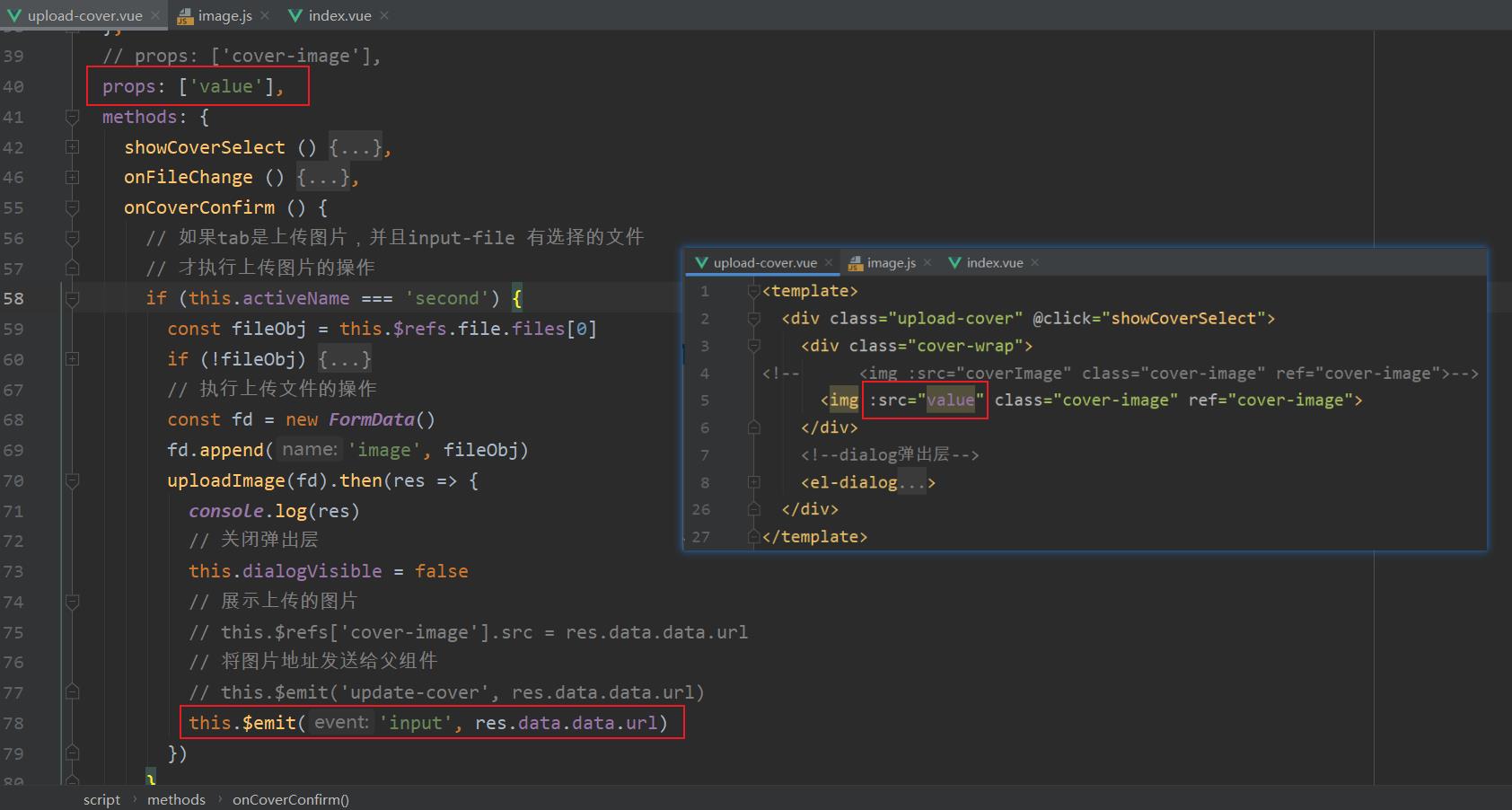Click folded {...} placeholder after onFileChange ()
This screenshot has height=810, width=1512.
click(322, 178)
